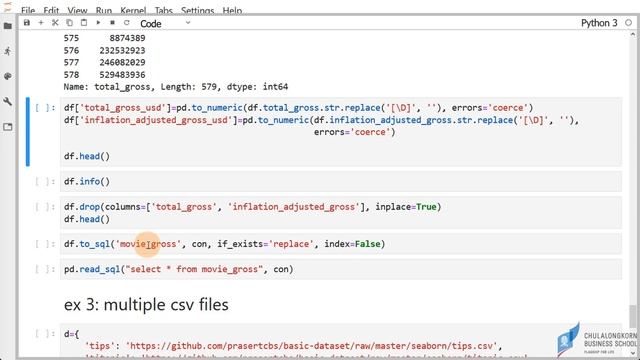Viewport: 640px width, 360px height.
Task: Cut selected cell with scissors icon
Action: point(55,23)
